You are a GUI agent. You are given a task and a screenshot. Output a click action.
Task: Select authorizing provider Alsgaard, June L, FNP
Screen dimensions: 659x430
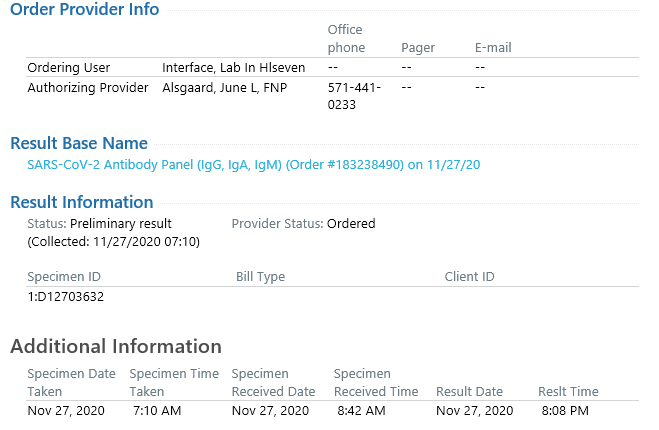pyautogui.click(x=224, y=87)
